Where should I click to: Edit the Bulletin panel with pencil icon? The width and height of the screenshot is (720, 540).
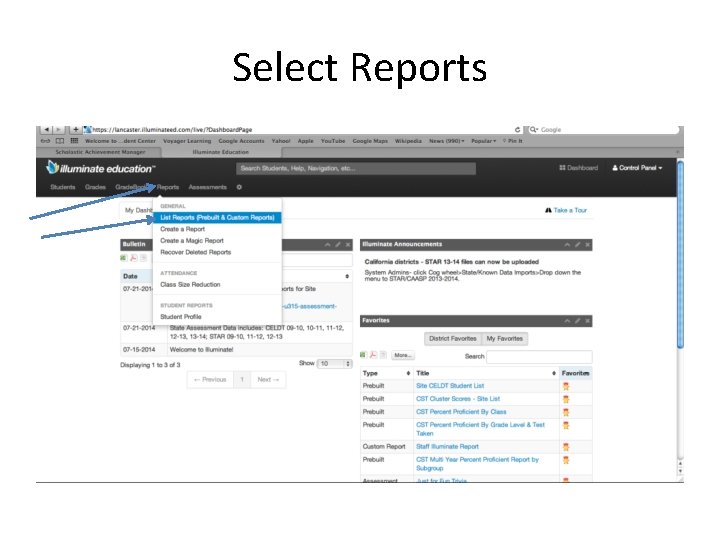click(338, 245)
